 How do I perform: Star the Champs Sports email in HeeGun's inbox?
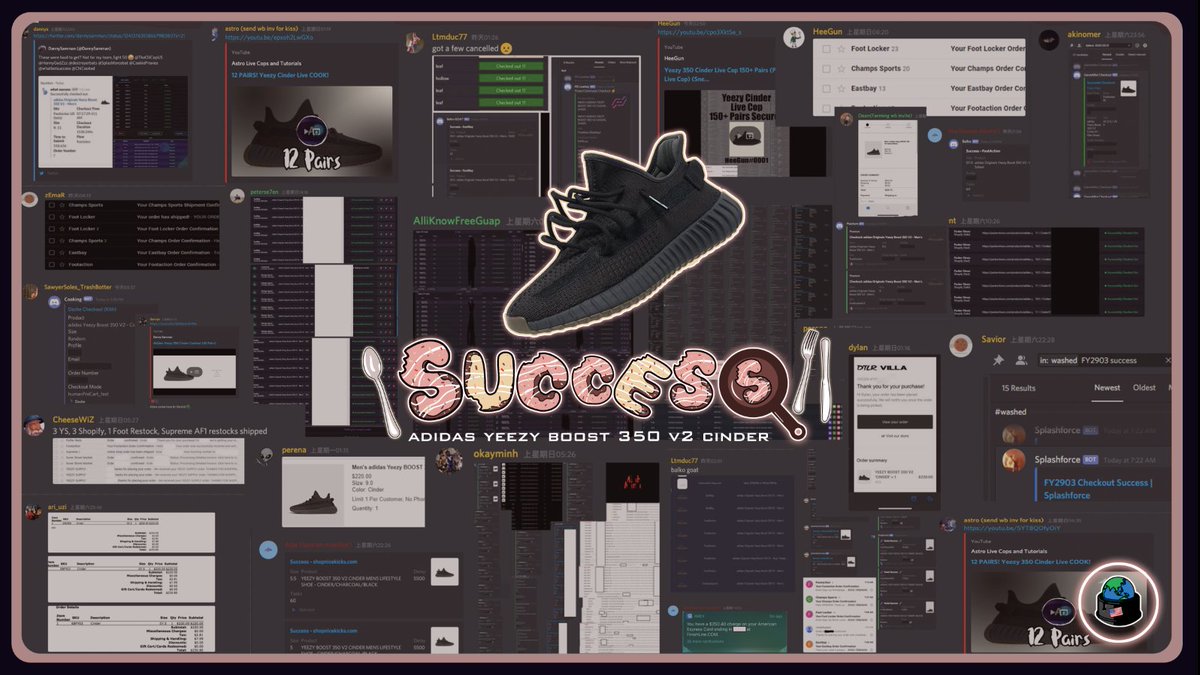point(840,69)
